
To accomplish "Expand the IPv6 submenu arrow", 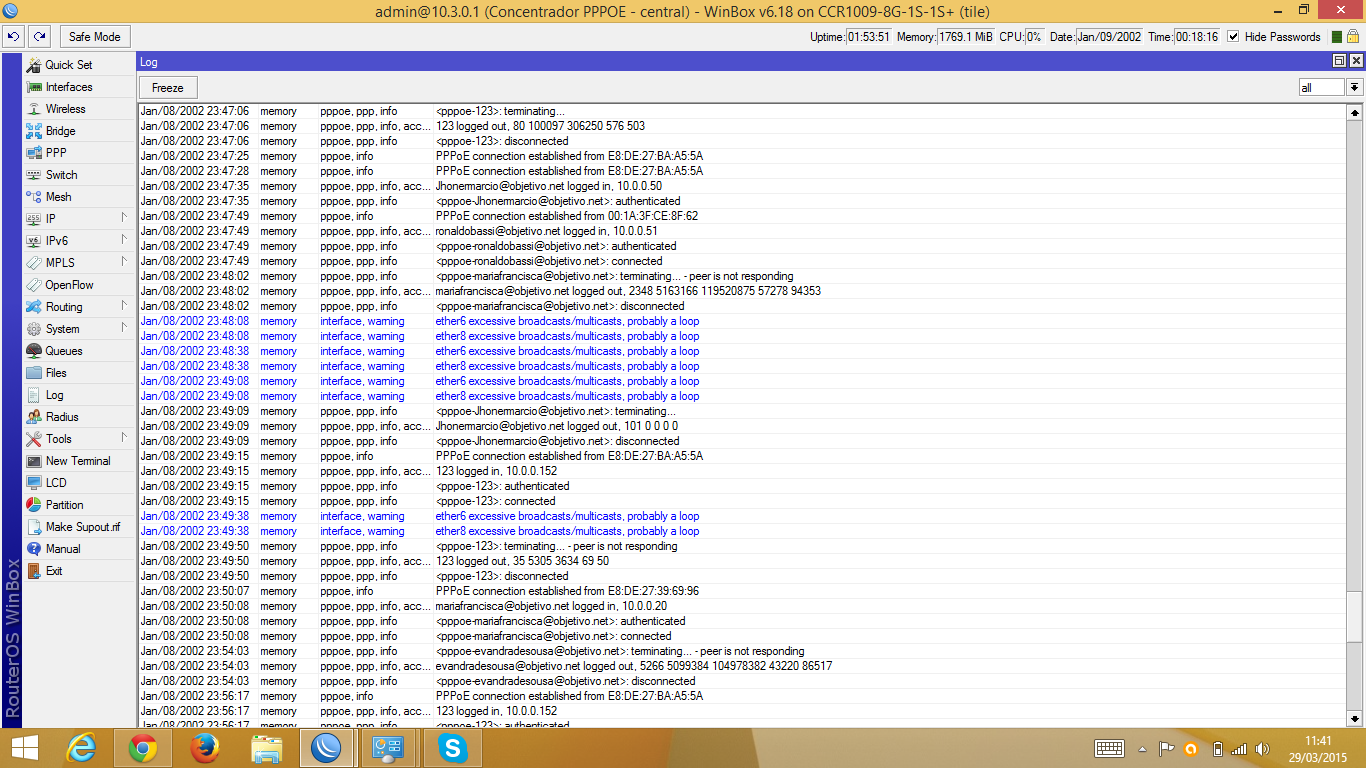I will pos(125,240).
